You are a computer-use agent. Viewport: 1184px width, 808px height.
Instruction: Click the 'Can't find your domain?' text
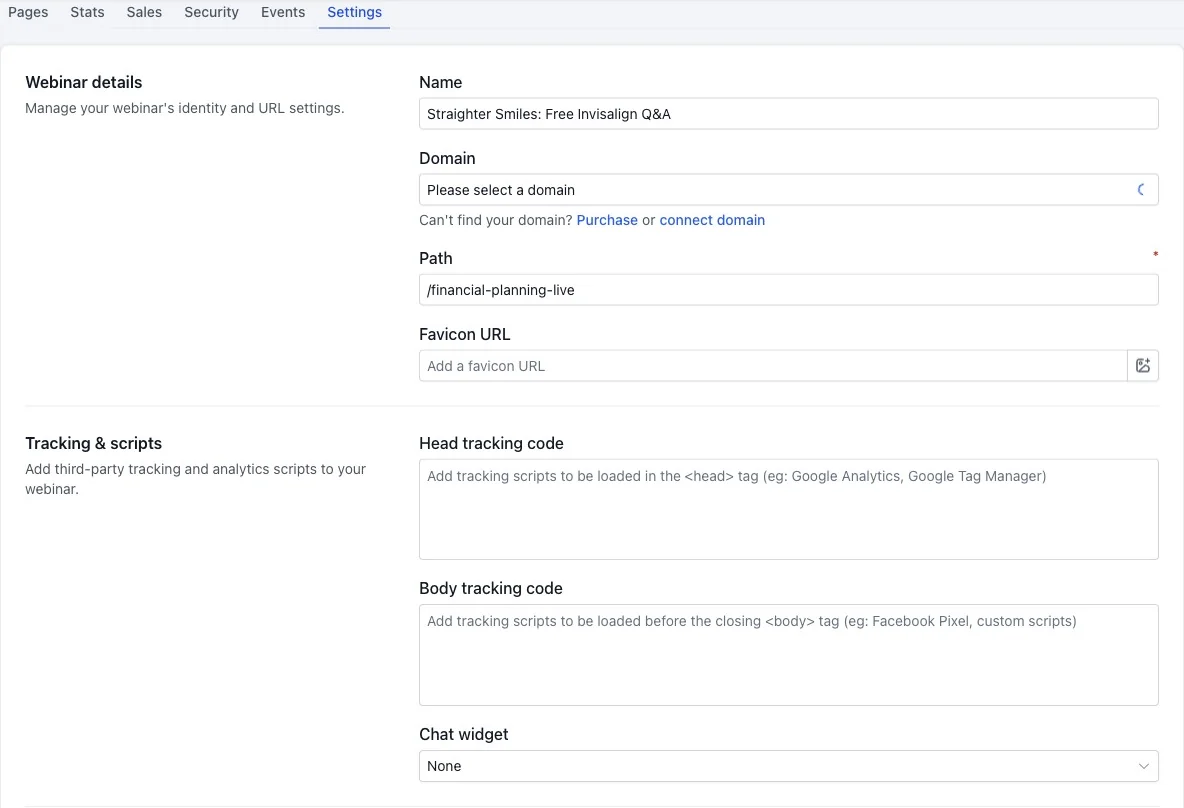tap(495, 220)
